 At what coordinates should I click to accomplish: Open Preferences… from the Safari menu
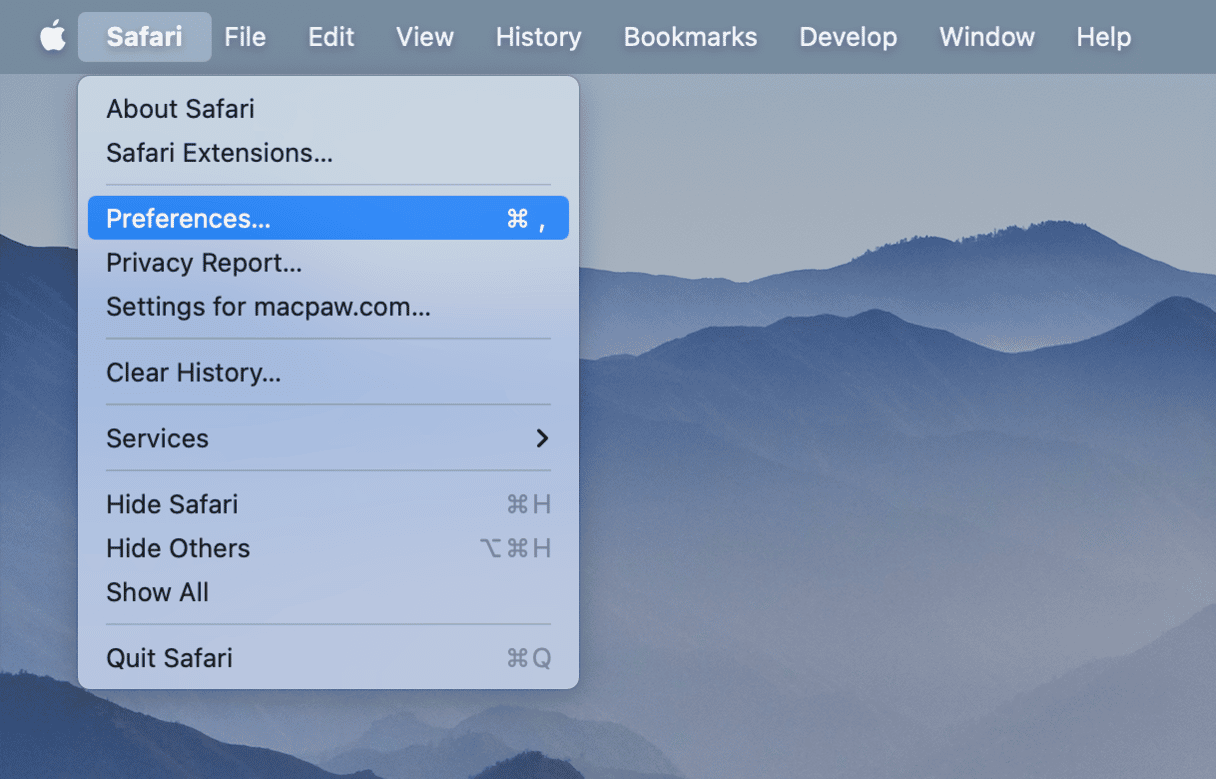pos(188,218)
